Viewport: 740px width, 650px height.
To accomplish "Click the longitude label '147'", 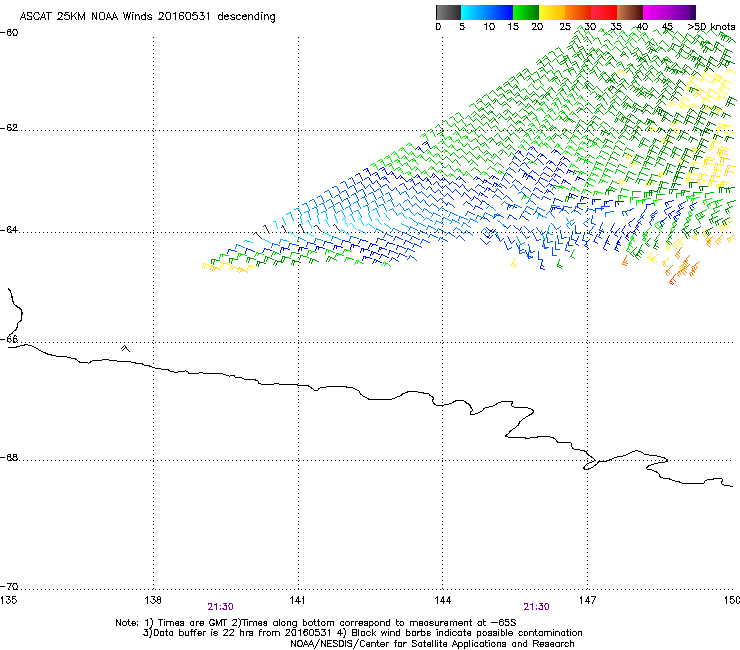I will pos(587,600).
